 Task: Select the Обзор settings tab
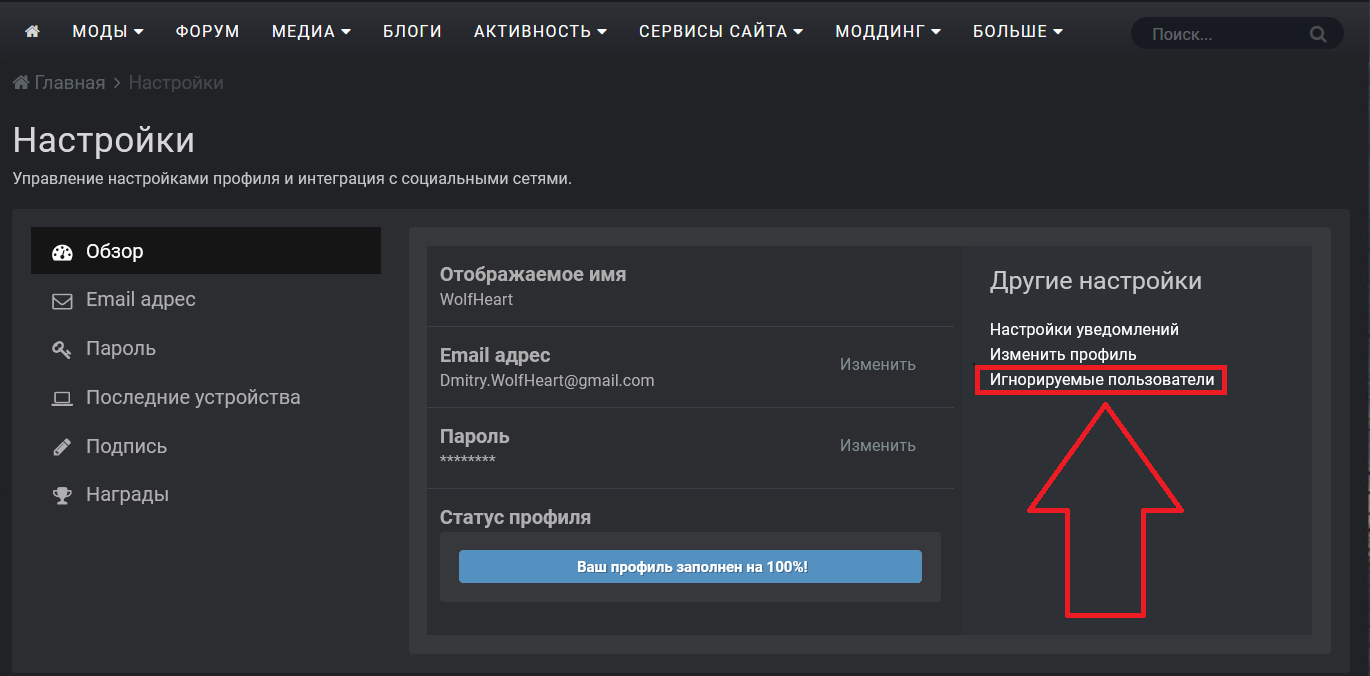click(x=206, y=251)
